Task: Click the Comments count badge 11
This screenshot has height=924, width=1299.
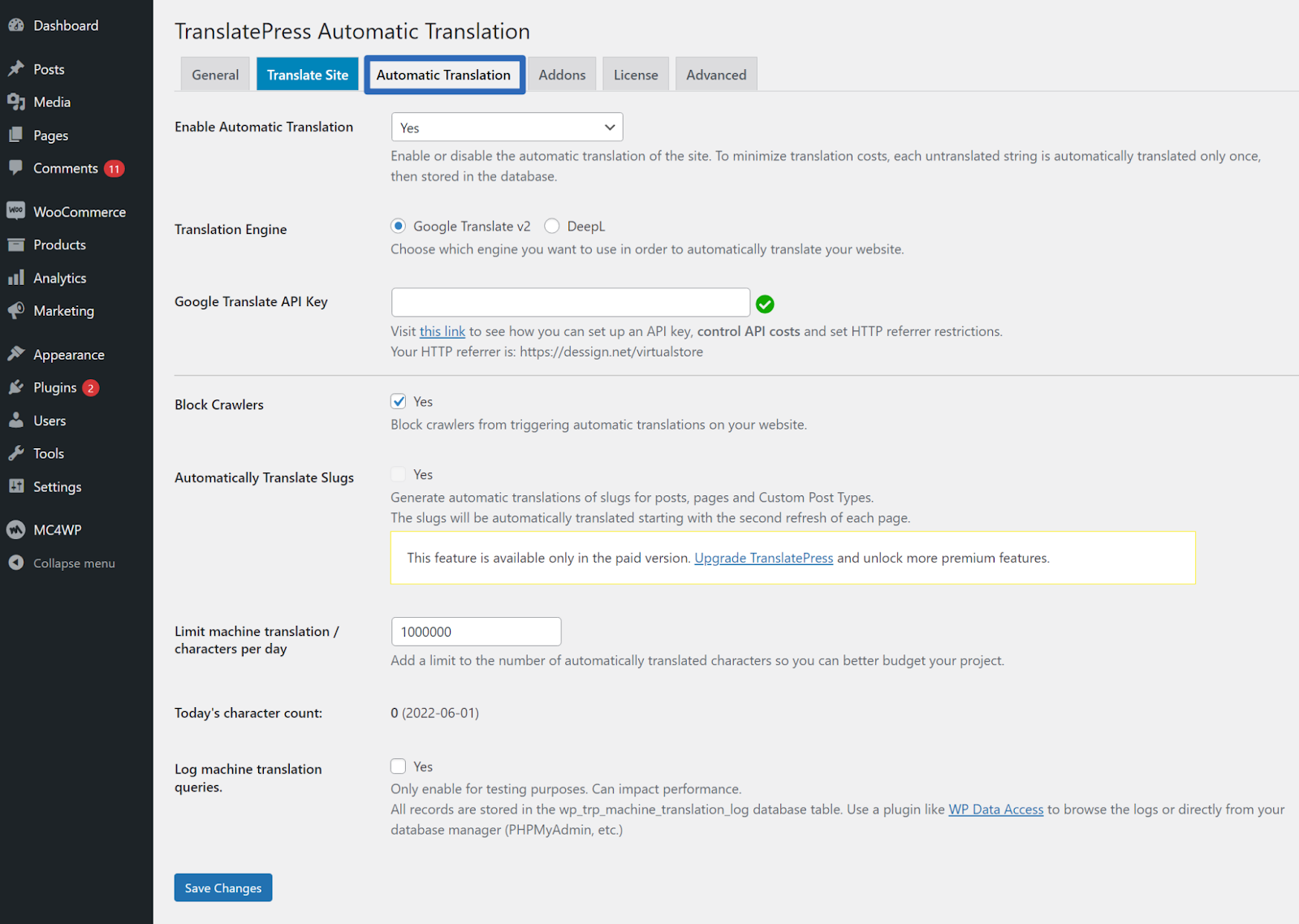Action: coord(114,169)
